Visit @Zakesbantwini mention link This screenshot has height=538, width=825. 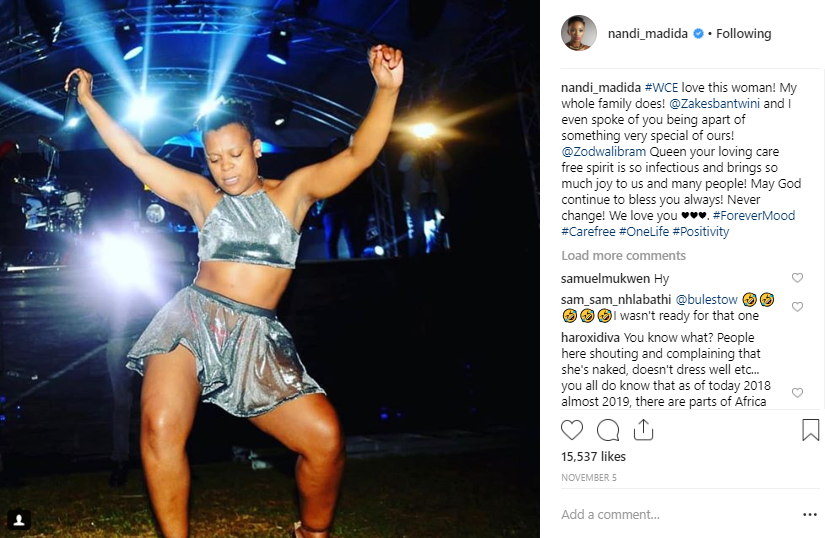[714, 104]
